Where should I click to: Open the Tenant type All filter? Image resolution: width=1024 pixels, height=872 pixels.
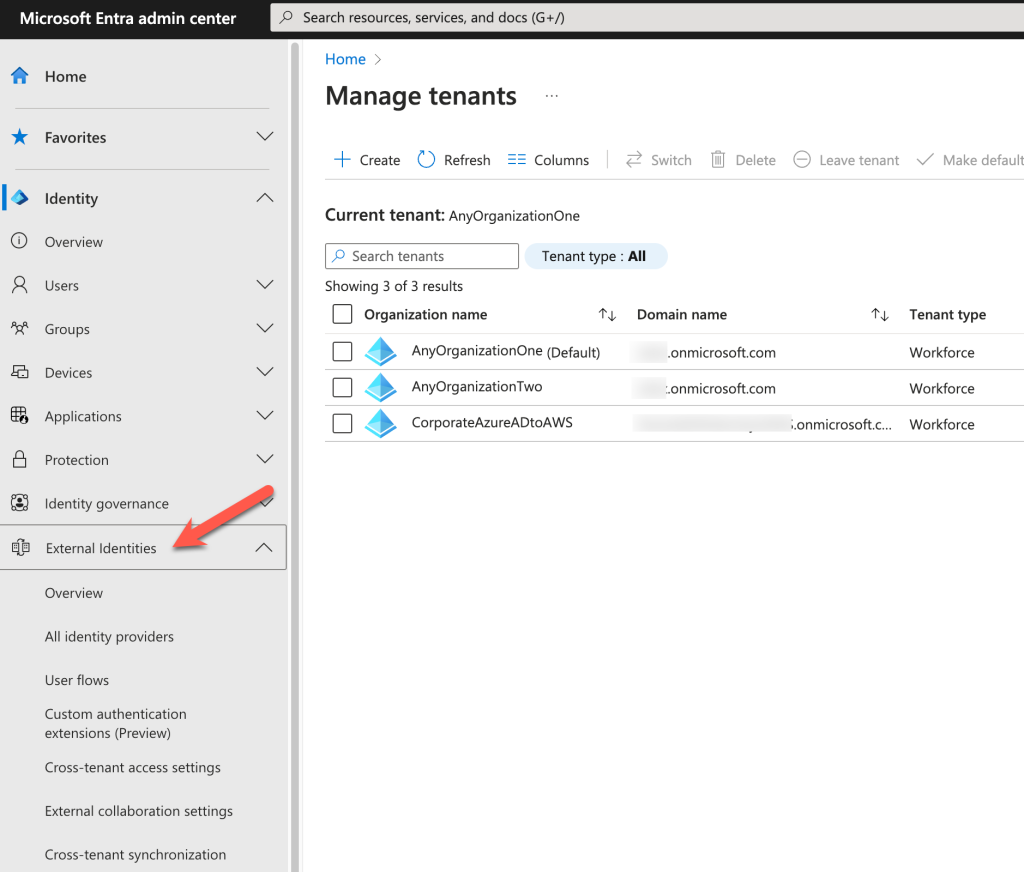tap(596, 256)
